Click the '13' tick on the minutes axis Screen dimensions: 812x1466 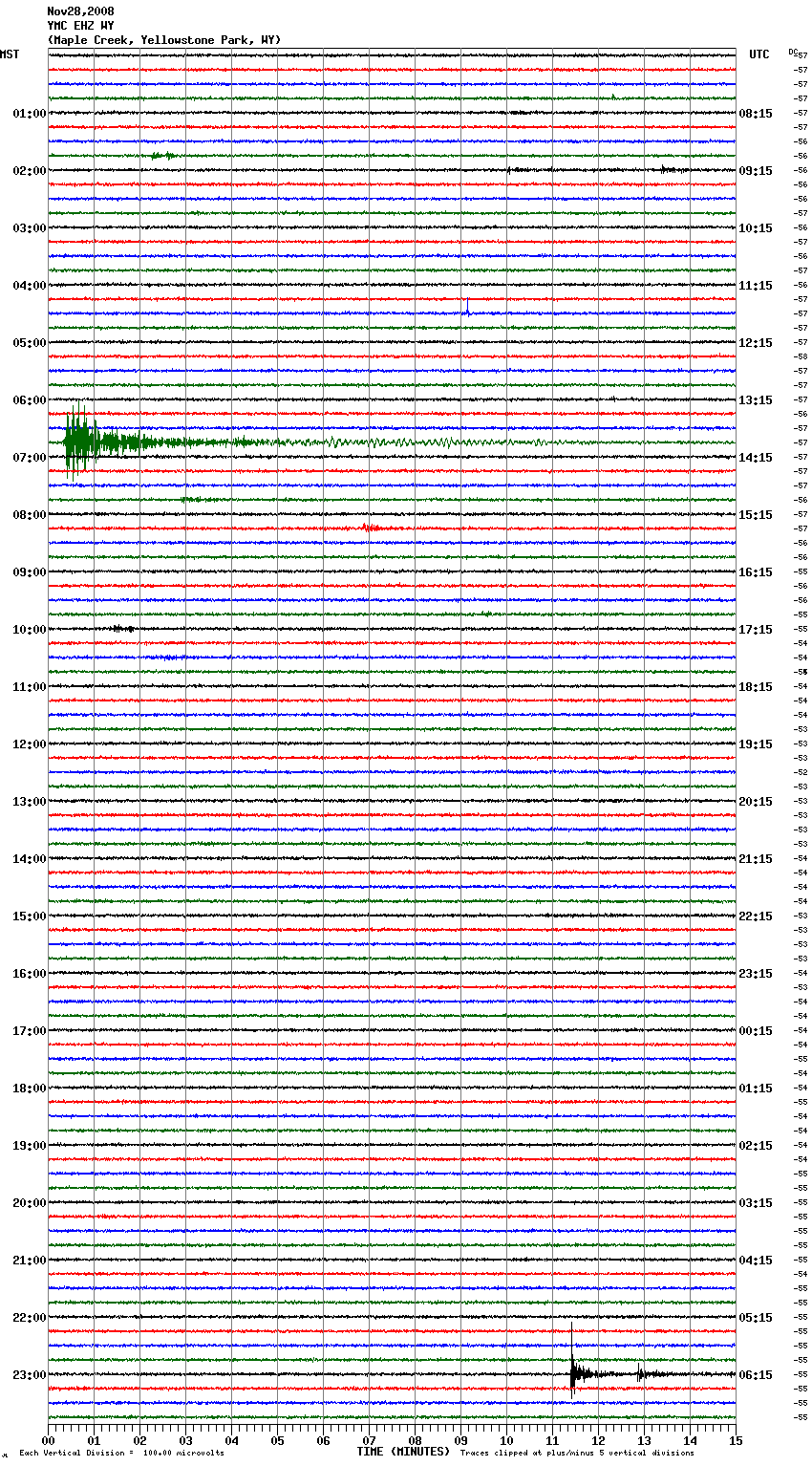click(x=645, y=1440)
